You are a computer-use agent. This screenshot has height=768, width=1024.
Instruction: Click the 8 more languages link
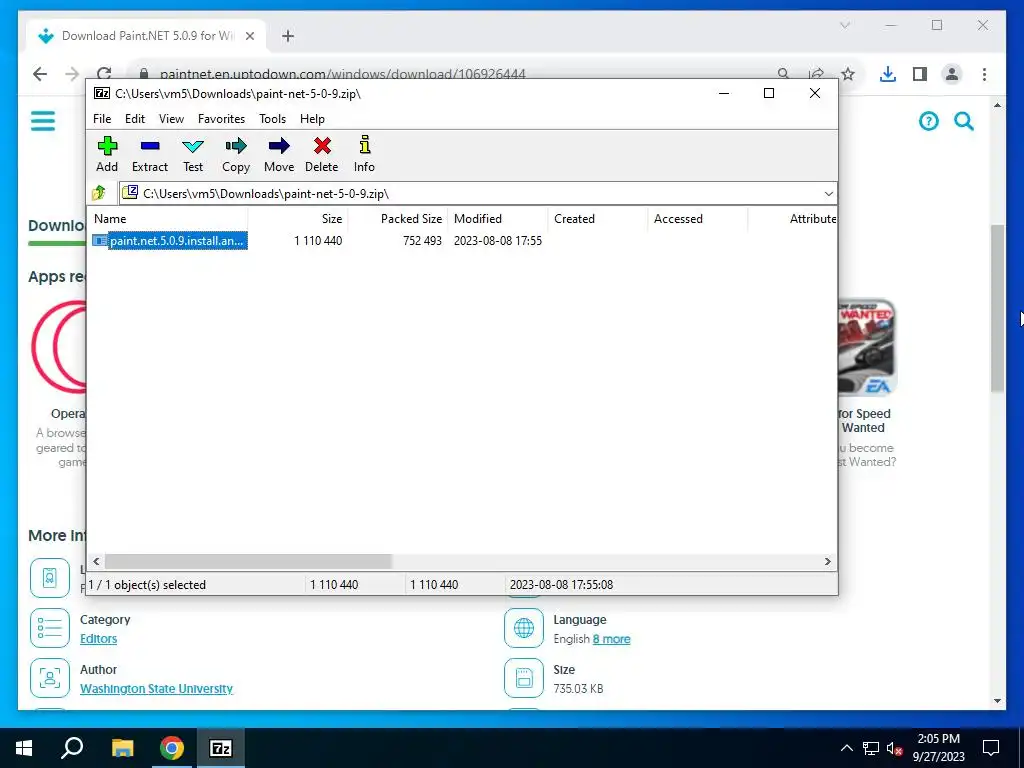click(611, 639)
